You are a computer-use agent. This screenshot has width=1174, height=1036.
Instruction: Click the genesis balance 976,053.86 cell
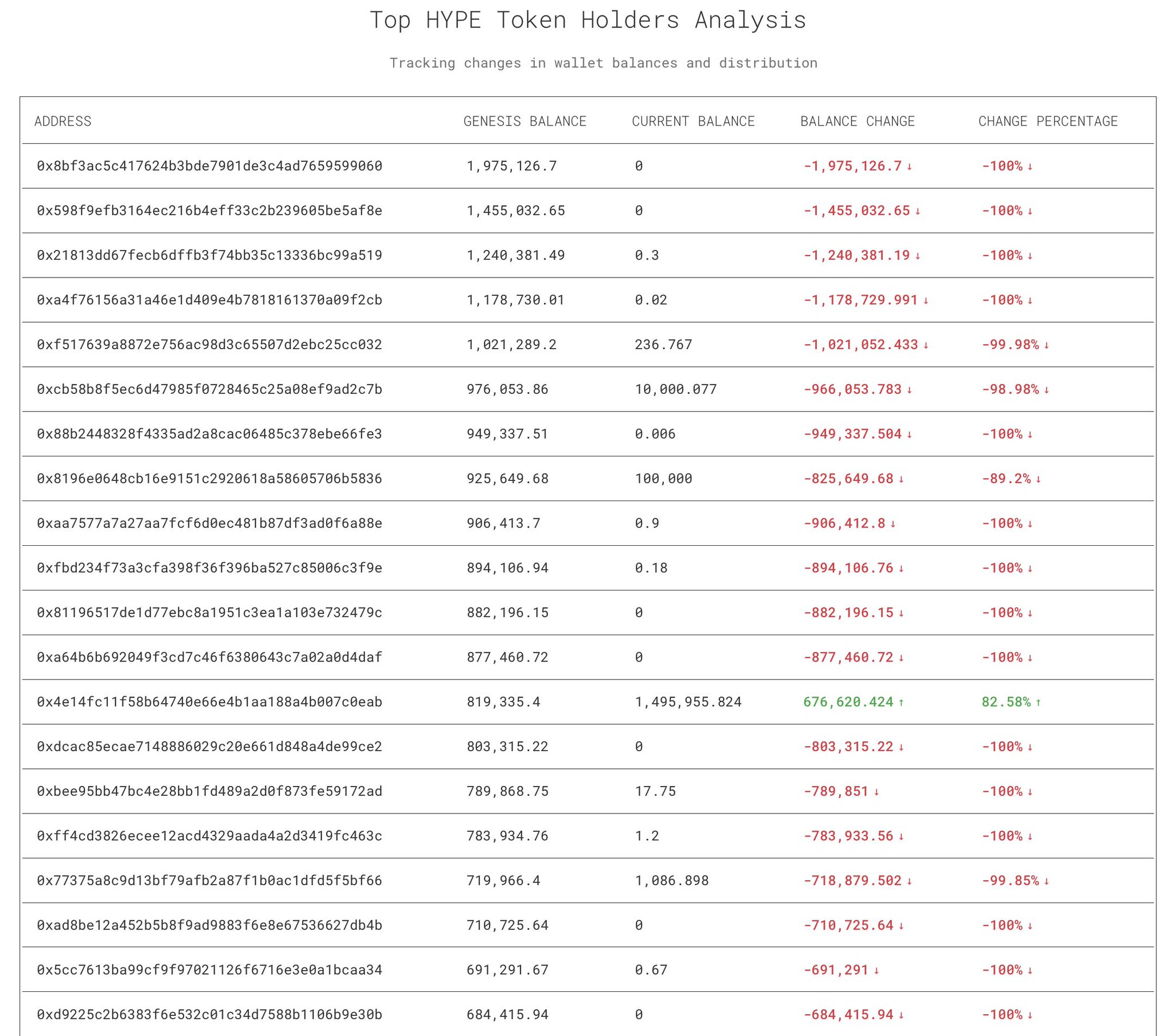point(507,389)
